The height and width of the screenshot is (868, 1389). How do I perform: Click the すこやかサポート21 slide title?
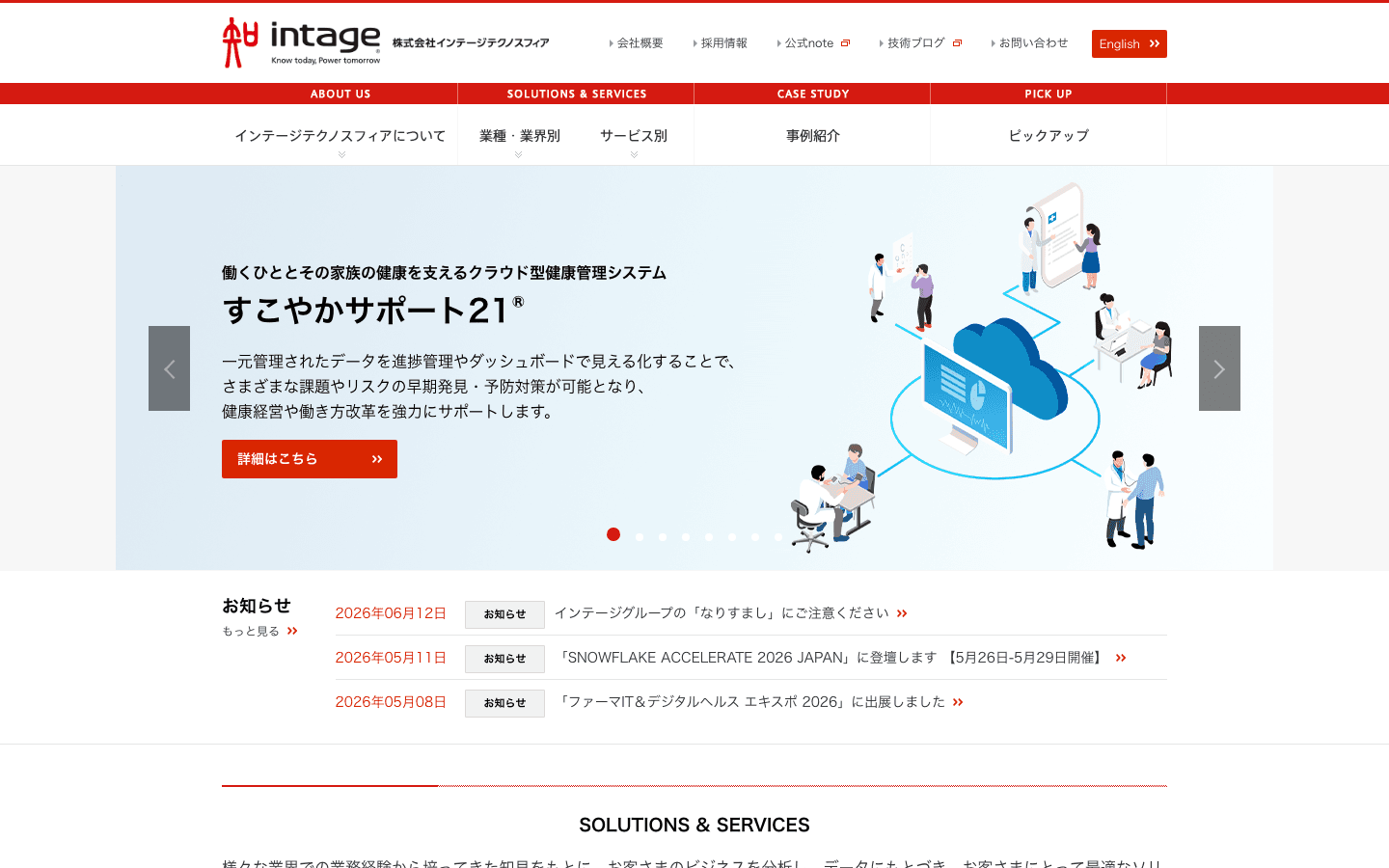374,311
